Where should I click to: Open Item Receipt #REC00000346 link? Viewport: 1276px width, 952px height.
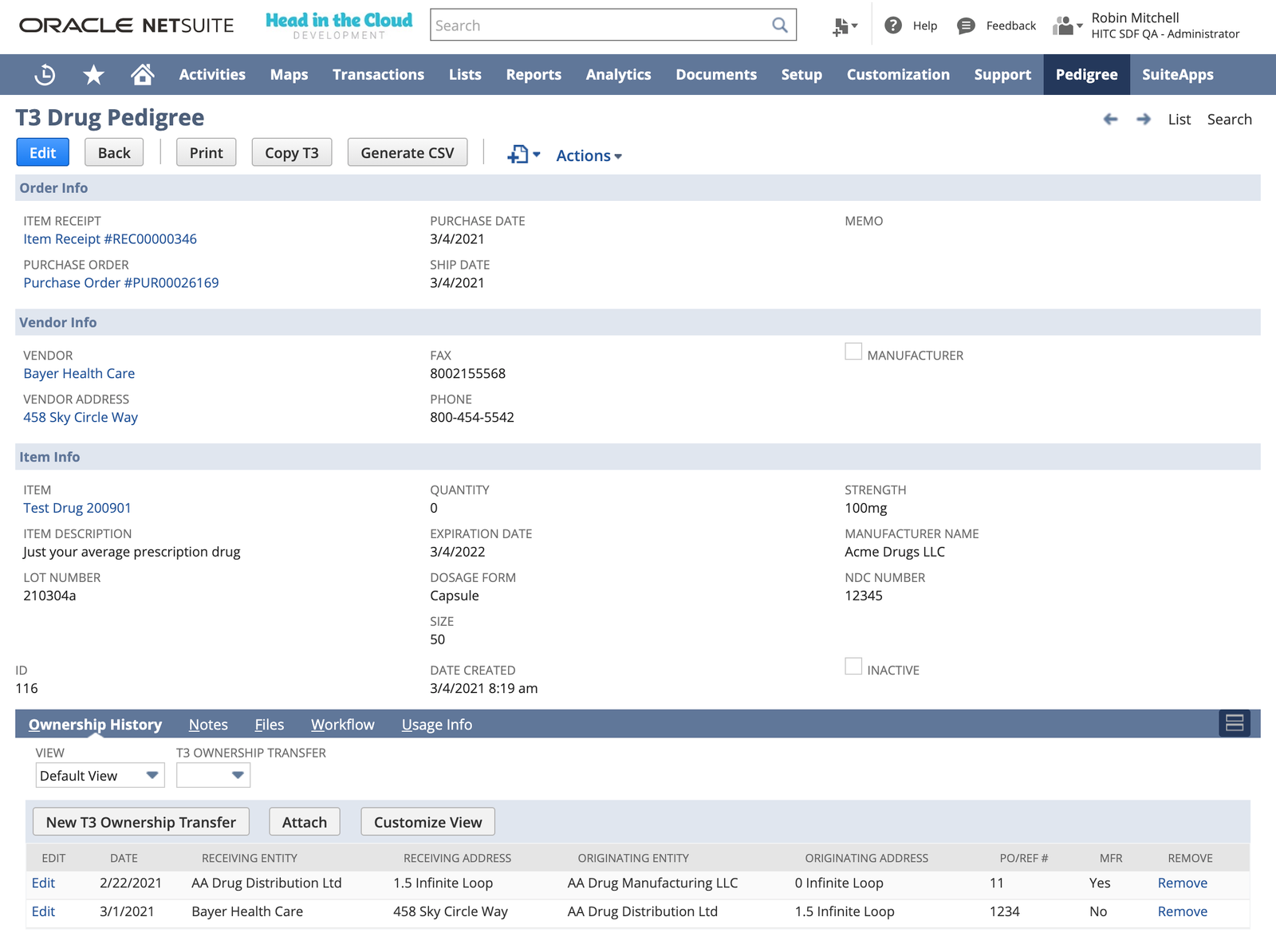110,239
